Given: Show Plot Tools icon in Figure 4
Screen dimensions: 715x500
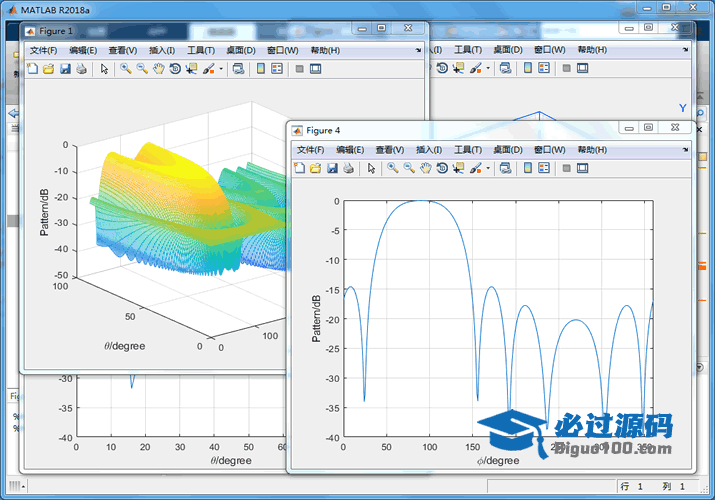Looking at the screenshot, I should [583, 168].
